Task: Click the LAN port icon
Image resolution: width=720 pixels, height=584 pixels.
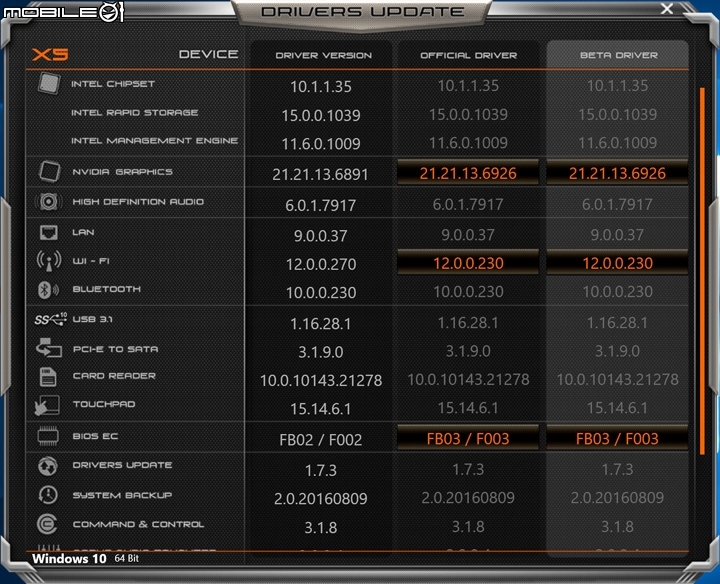Action: point(49,232)
